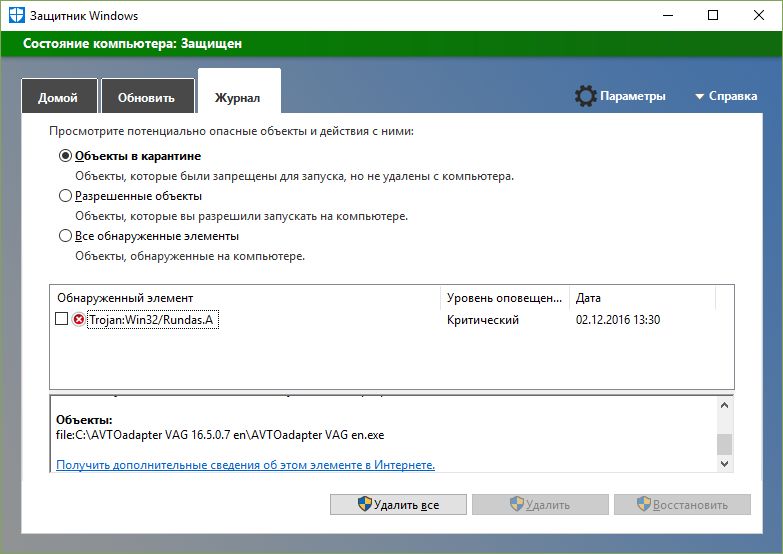Select the Объекты в карантине radio button
Image resolution: width=783 pixels, height=554 pixels.
[66, 156]
